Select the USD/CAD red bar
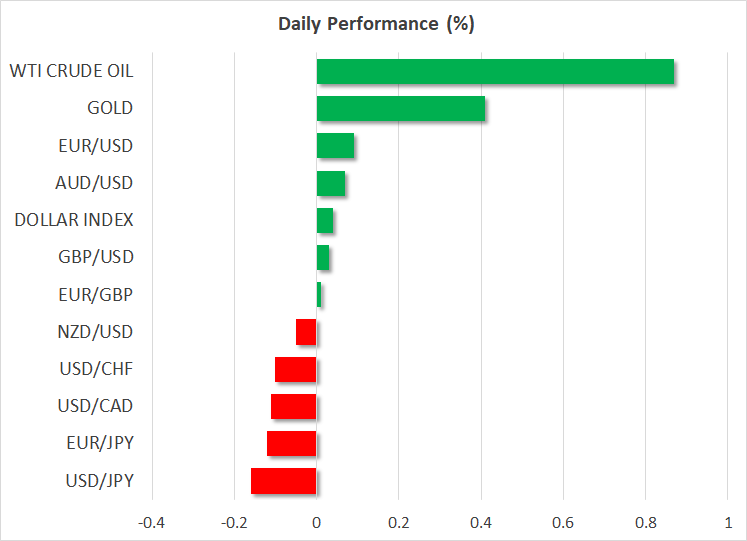 tap(294, 406)
